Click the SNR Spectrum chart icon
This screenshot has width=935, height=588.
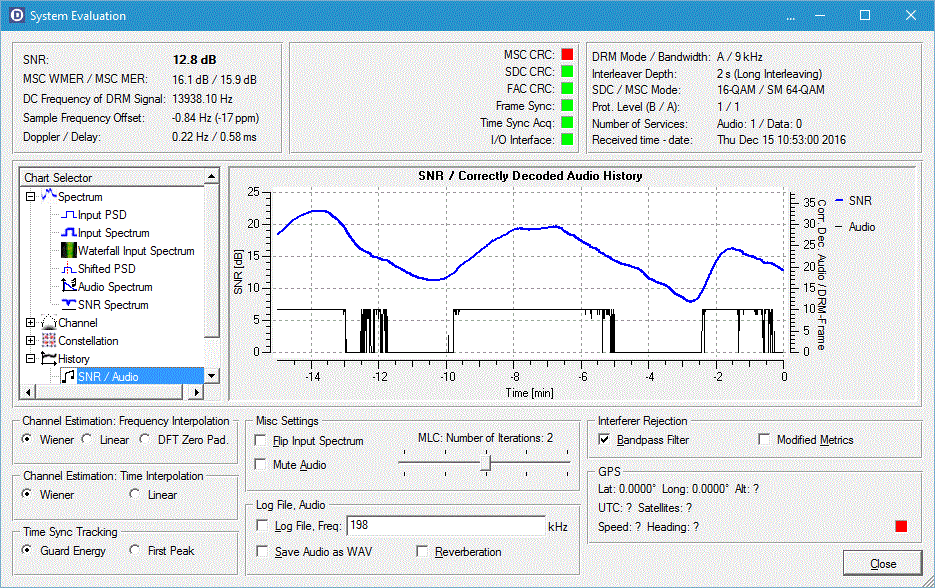point(69,304)
